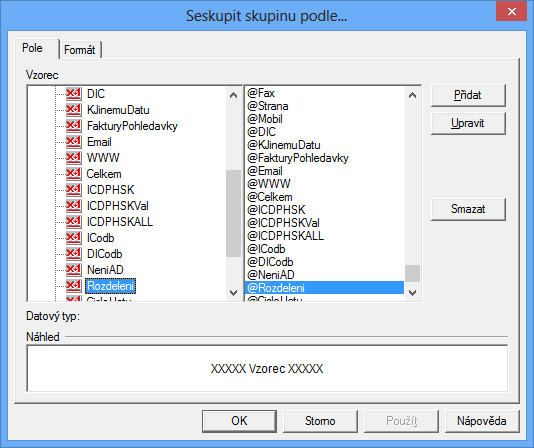
Task: Open the Pole tab
Action: click(x=33, y=48)
